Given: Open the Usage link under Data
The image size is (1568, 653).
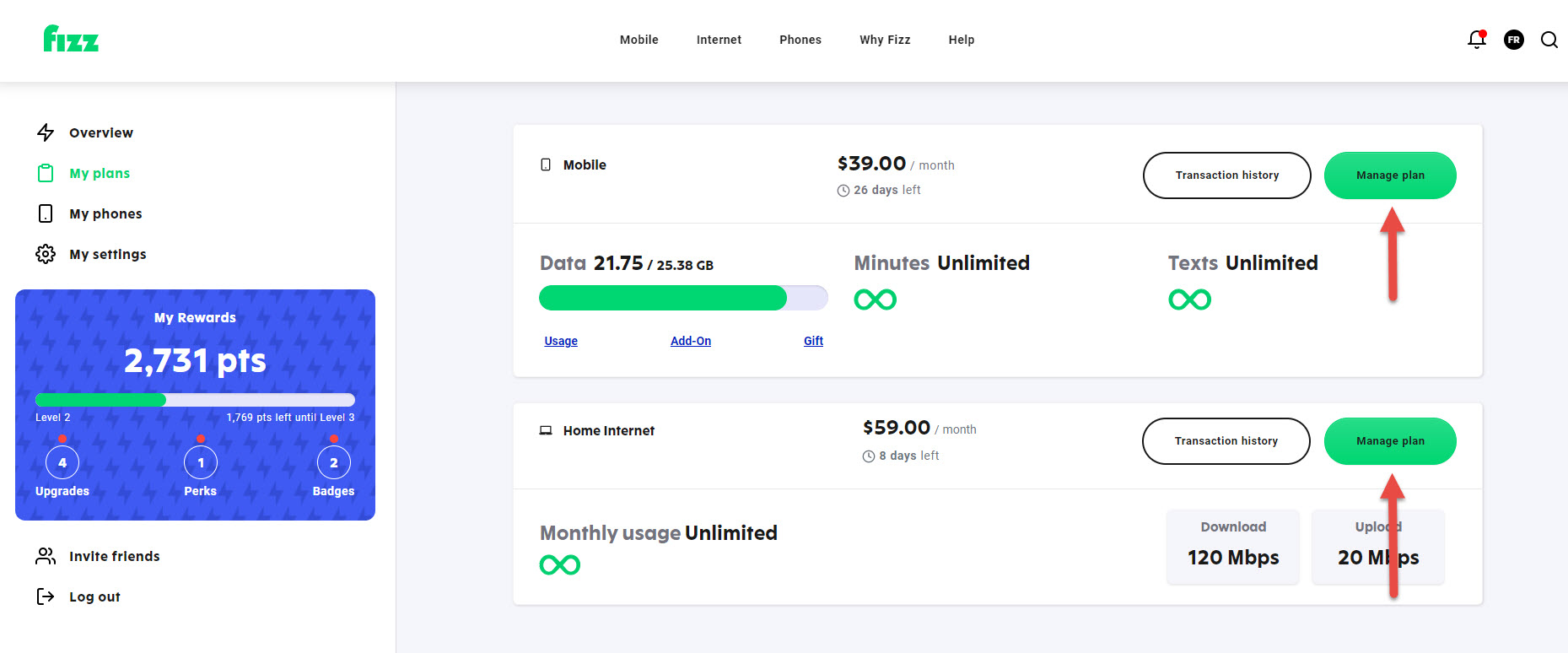Looking at the screenshot, I should pyautogui.click(x=561, y=341).
